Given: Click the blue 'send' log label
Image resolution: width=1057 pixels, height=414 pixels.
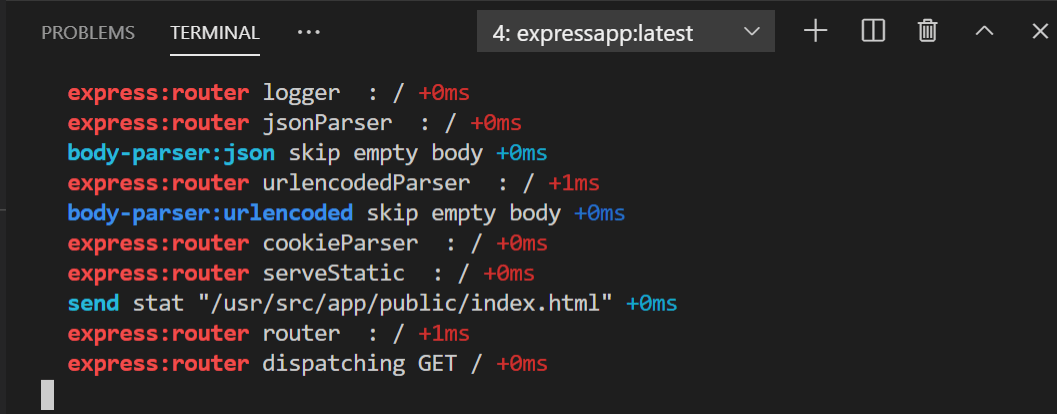Looking at the screenshot, I should click(94, 303).
